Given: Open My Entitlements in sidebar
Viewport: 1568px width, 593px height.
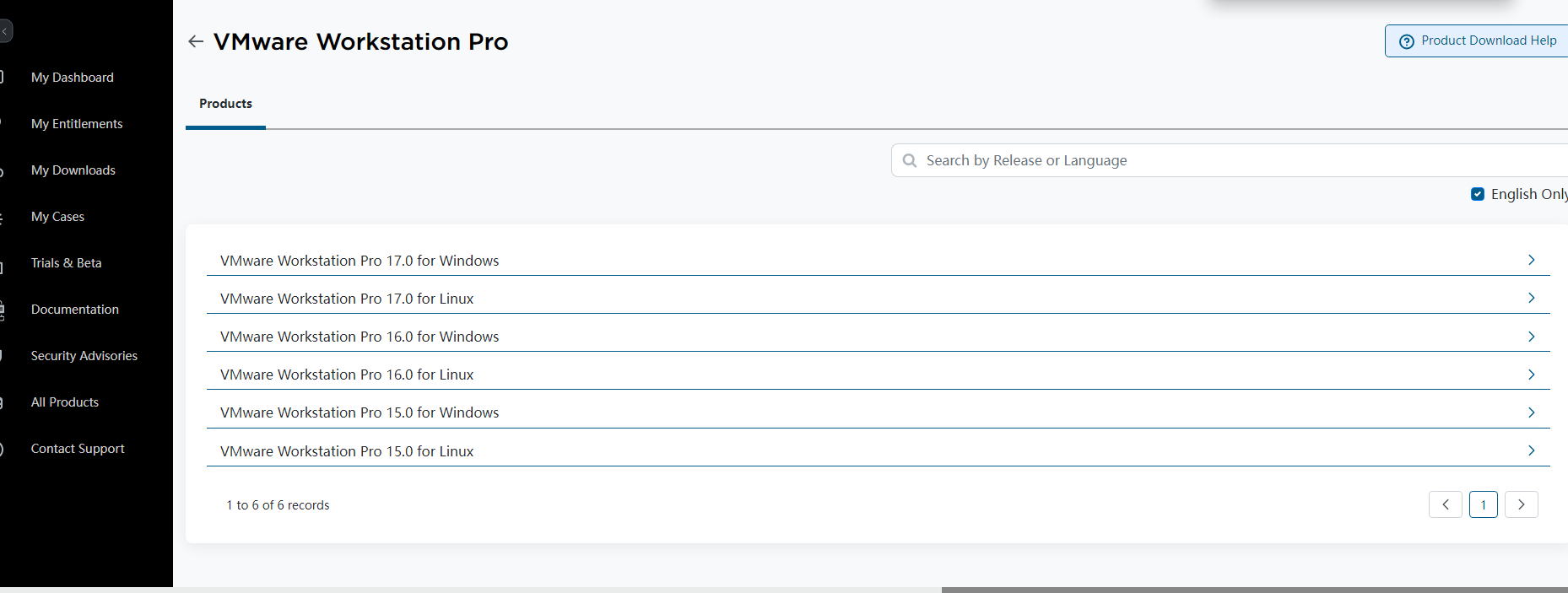Looking at the screenshot, I should [x=77, y=124].
